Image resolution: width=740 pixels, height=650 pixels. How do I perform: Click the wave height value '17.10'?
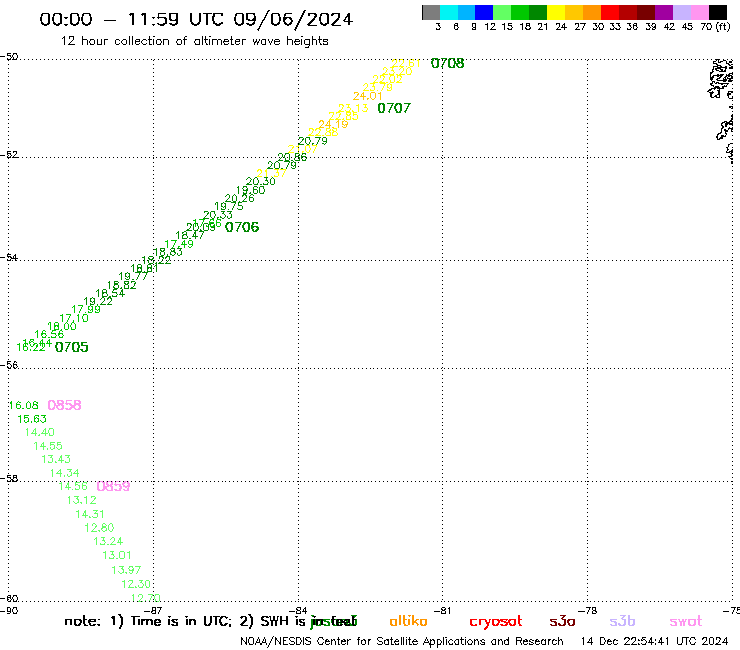pos(74,318)
